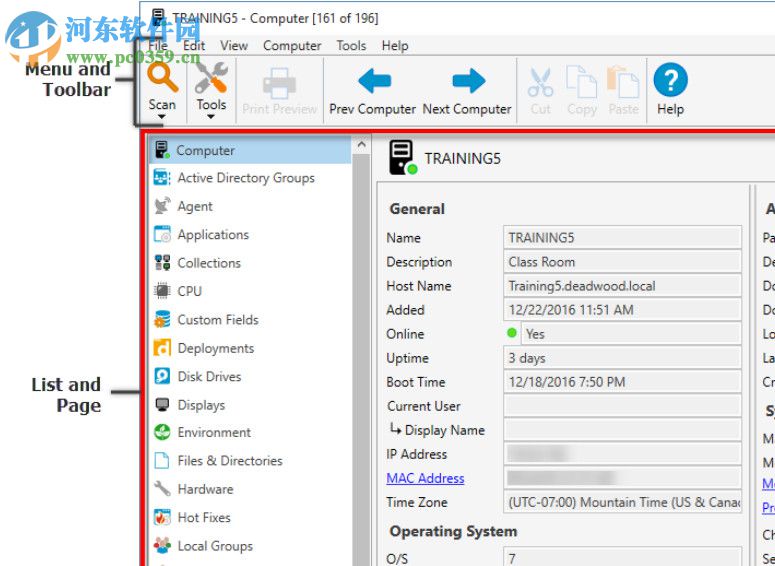Click the sidebar list scrollbar track
This screenshot has height=566, width=775.
361,359
